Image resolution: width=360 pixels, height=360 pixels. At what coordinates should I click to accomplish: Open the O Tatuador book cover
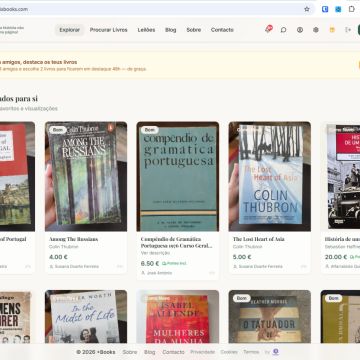click(x=270, y=317)
